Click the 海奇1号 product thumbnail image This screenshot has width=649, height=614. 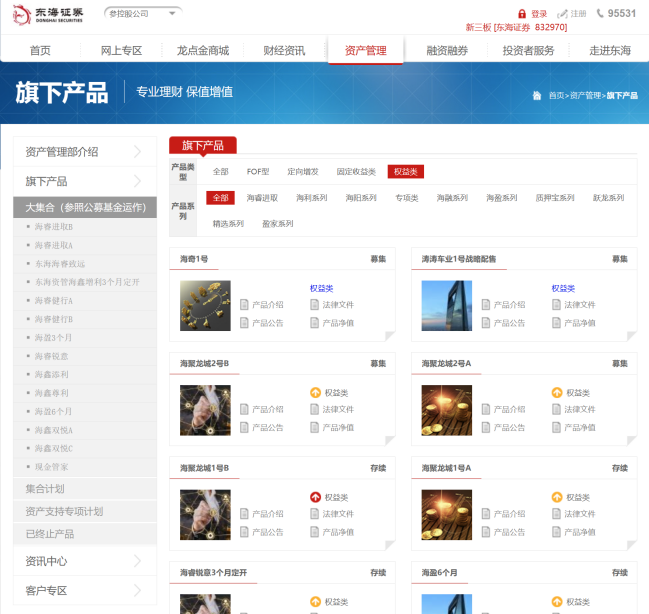point(205,305)
